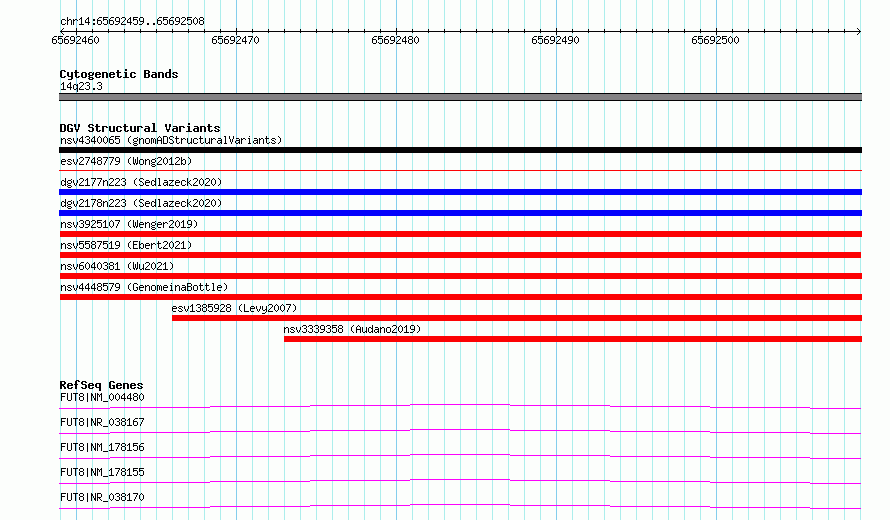This screenshot has height=520, width=890.
Task: Click the blue dgv2177n223 variant bar
Action: point(460,192)
